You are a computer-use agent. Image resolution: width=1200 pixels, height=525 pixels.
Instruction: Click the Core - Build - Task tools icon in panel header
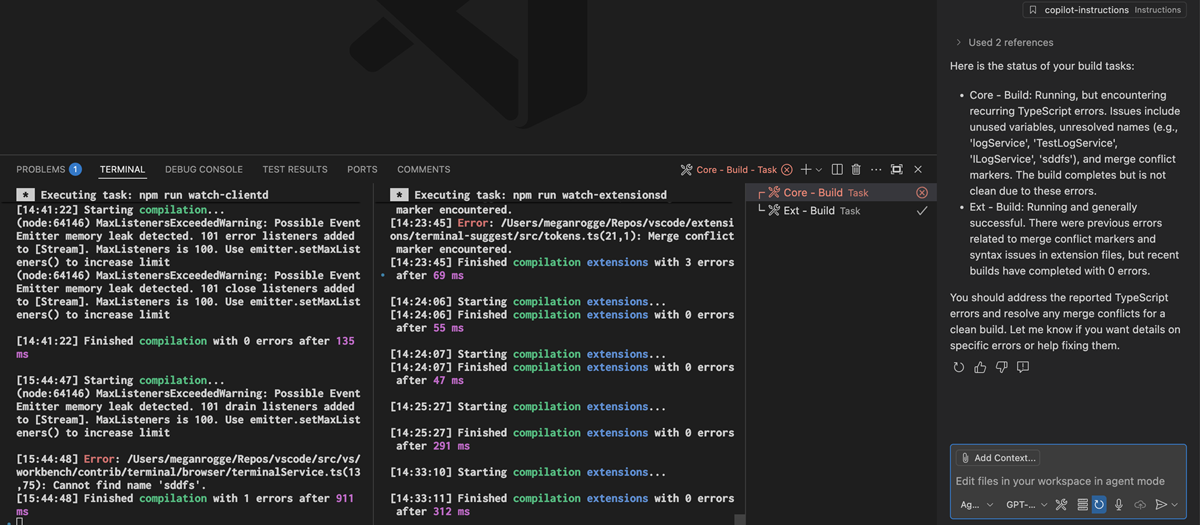pyautogui.click(x=687, y=169)
